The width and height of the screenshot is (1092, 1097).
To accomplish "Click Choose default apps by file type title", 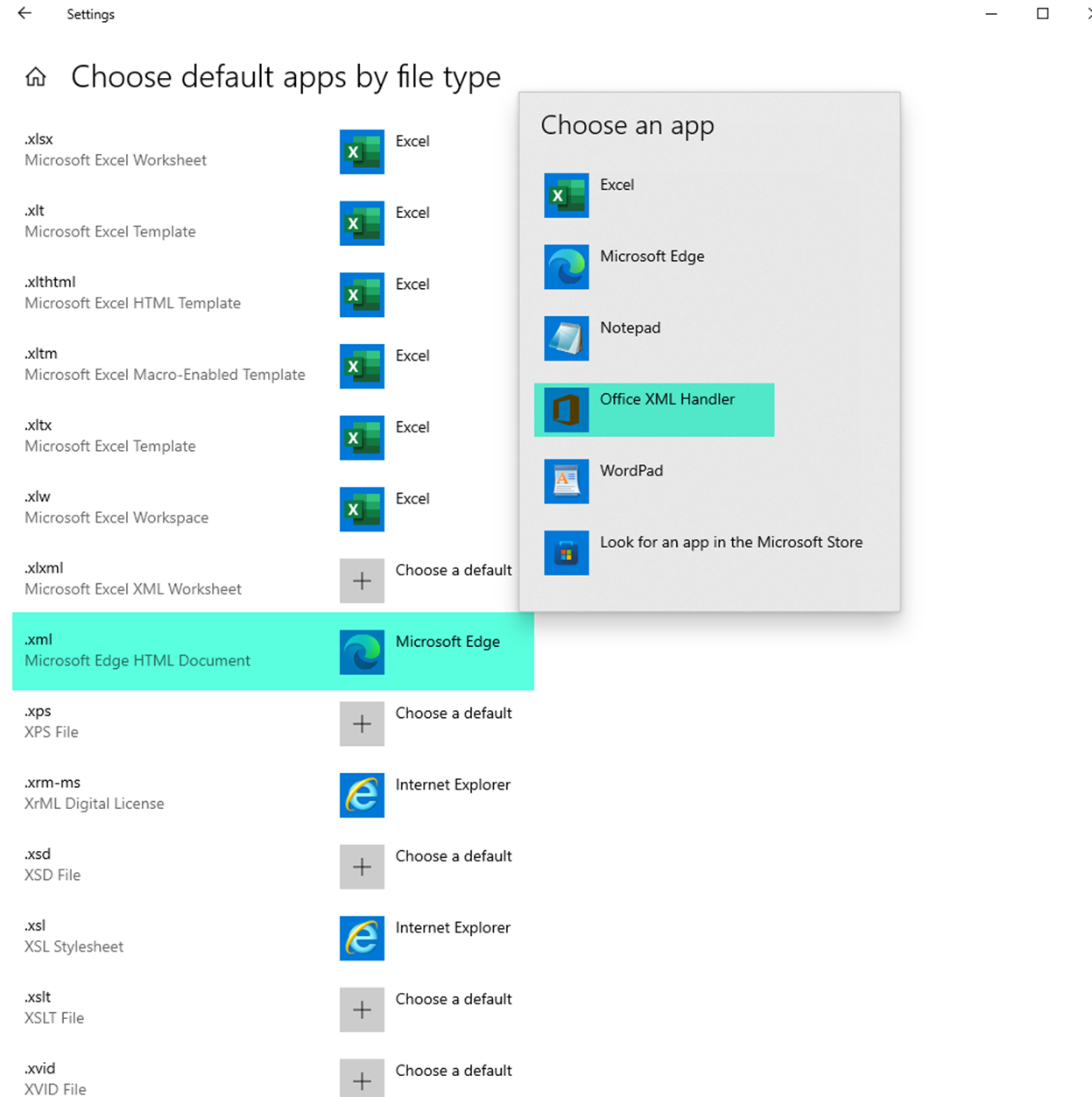I will pos(285,77).
